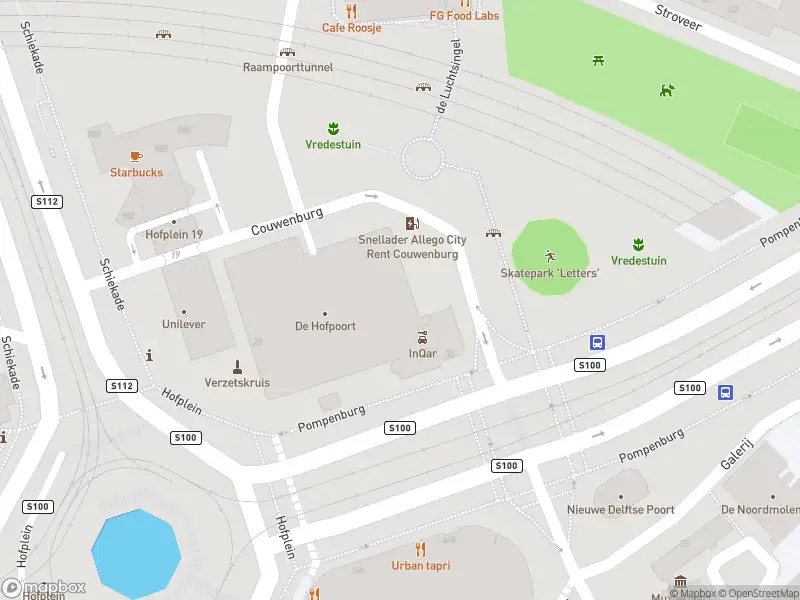Click the Unilever building marker
800x600 pixels.
point(184,312)
